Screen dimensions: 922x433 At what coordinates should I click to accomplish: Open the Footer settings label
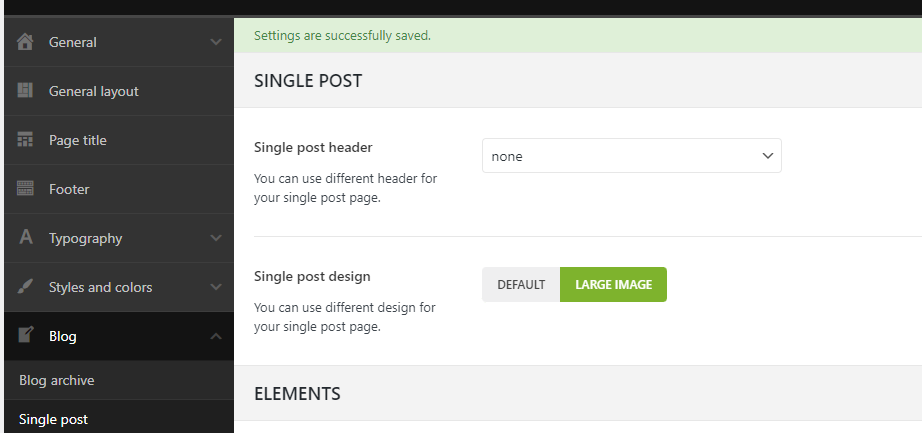tap(69, 189)
